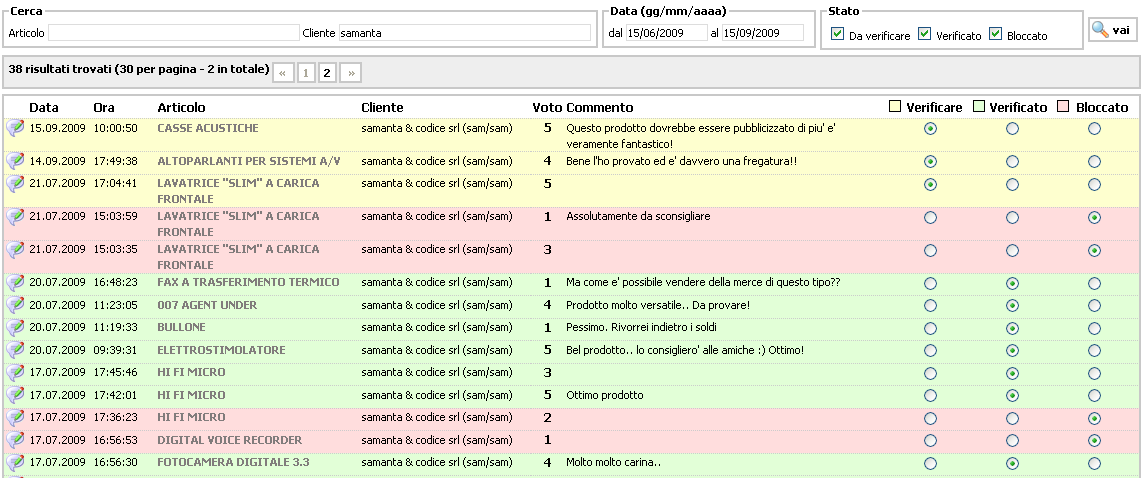
Task: Open comment icon for ELETTROSTIMOLATORE row
Action: 15,350
